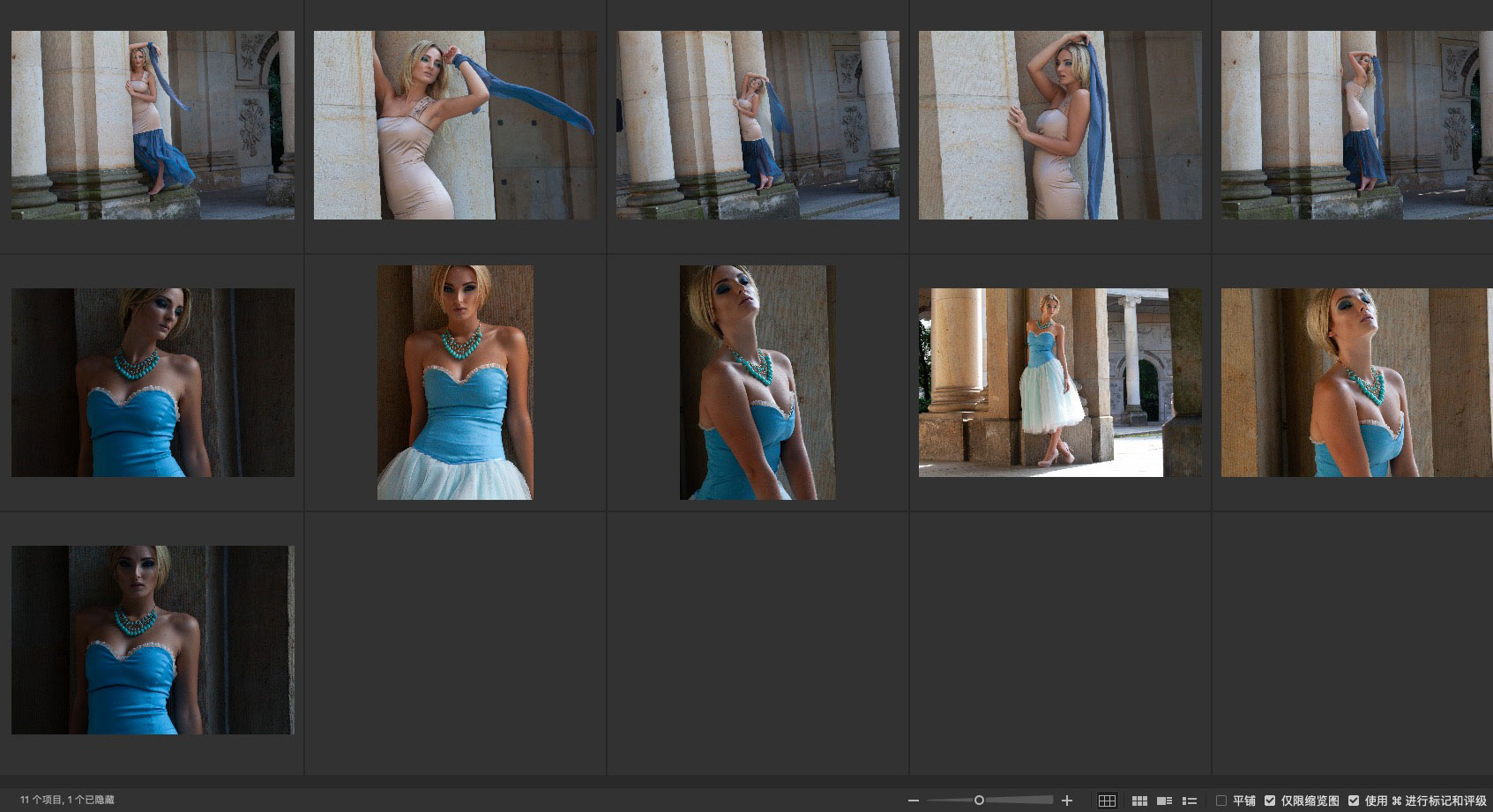
Task: Select photo of model with hand on column
Action: tap(1060, 125)
